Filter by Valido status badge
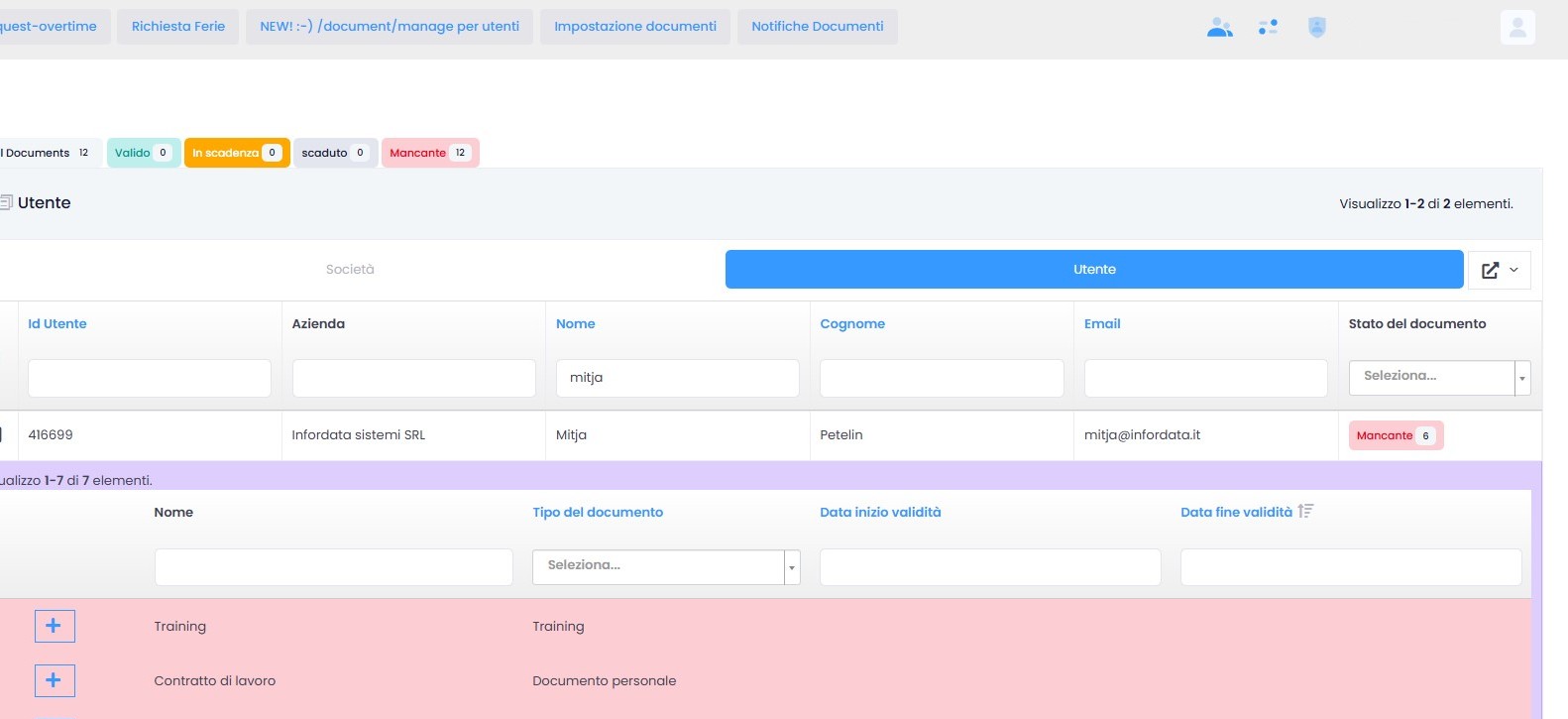1568x719 pixels. 144,153
